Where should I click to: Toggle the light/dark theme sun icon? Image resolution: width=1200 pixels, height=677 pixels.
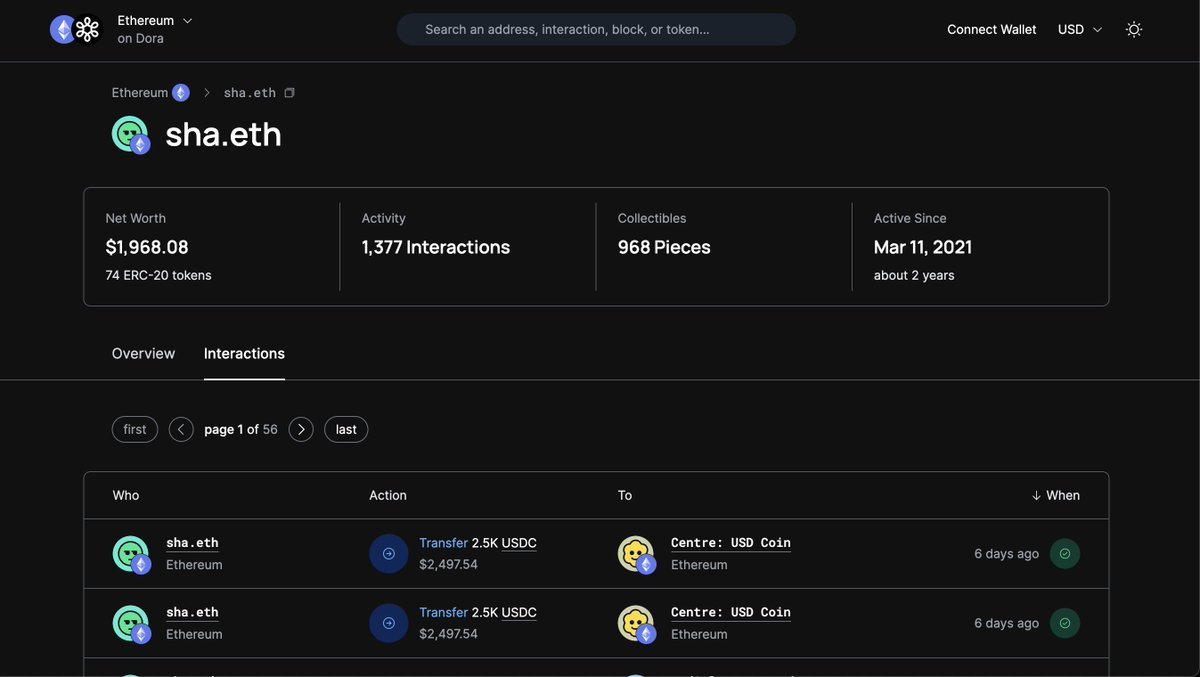pyautogui.click(x=1133, y=29)
